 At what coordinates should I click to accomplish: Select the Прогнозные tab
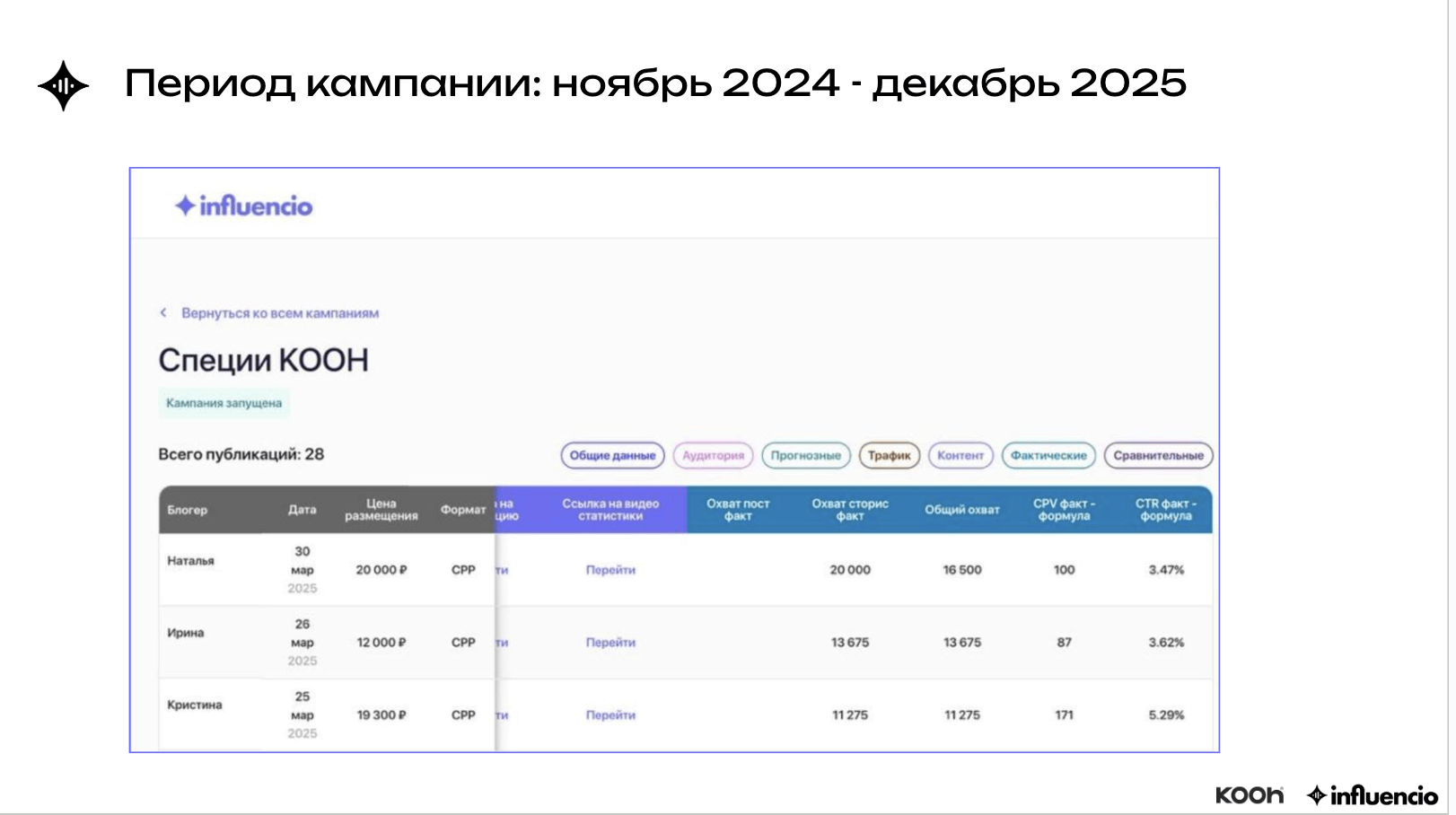806,455
